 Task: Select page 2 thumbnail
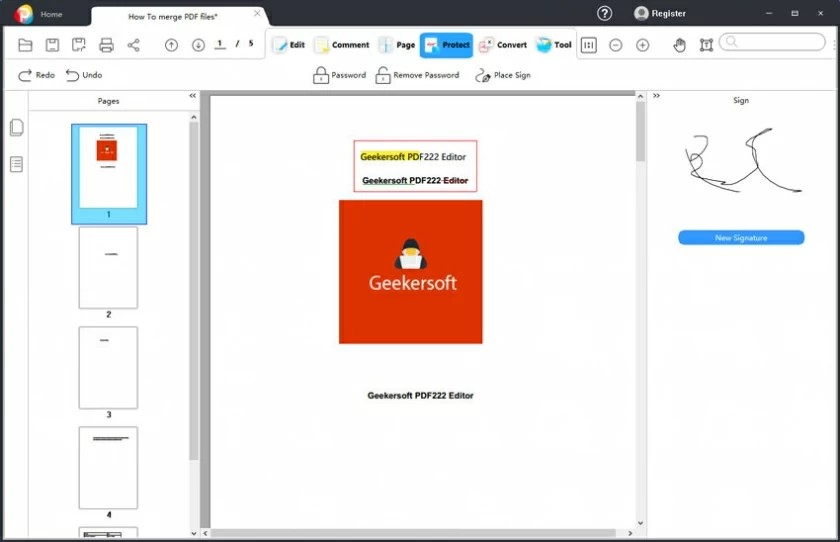click(108, 268)
